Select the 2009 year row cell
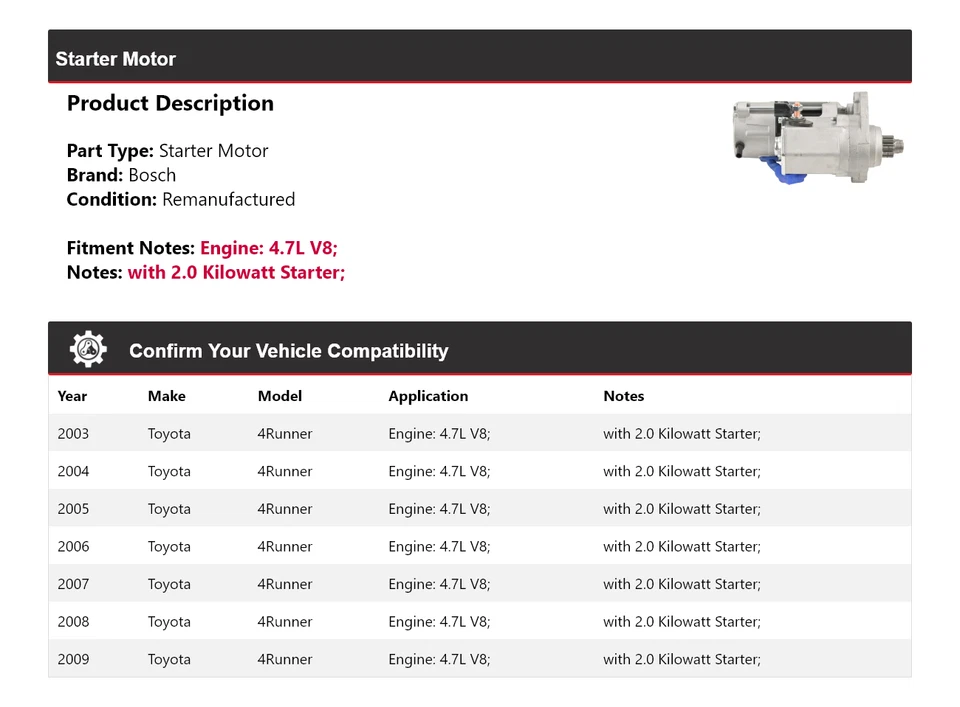960x707 pixels. [x=73, y=659]
